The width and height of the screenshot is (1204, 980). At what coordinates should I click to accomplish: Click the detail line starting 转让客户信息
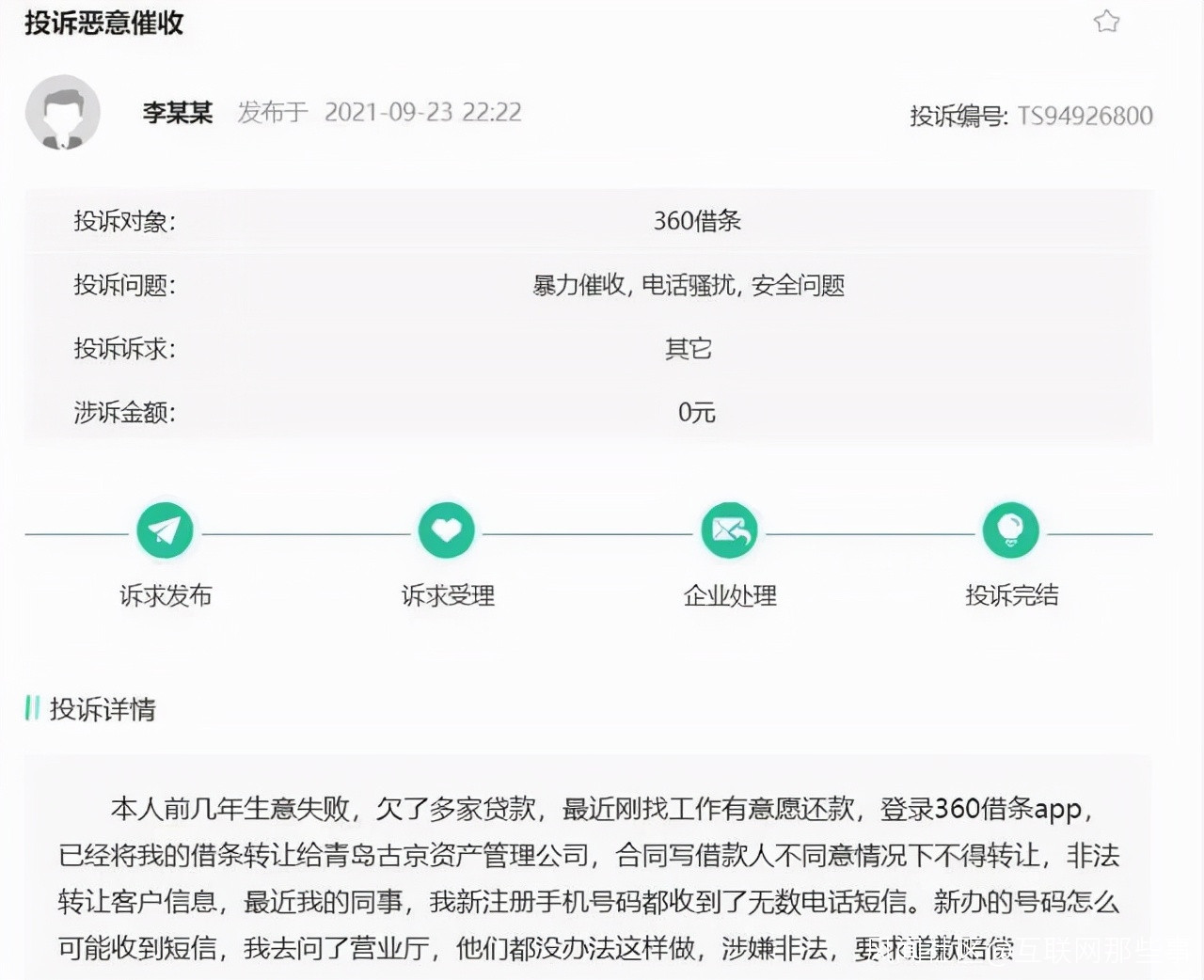(589, 902)
